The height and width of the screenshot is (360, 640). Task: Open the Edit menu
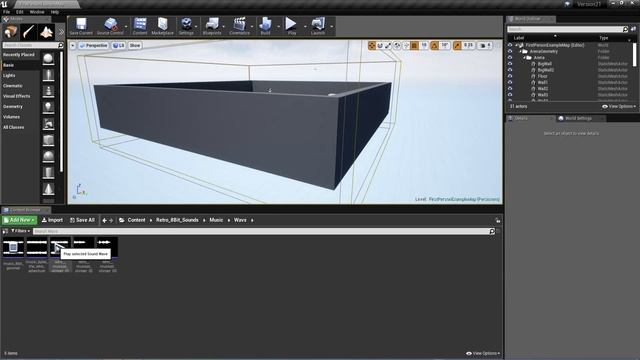[x=20, y=12]
